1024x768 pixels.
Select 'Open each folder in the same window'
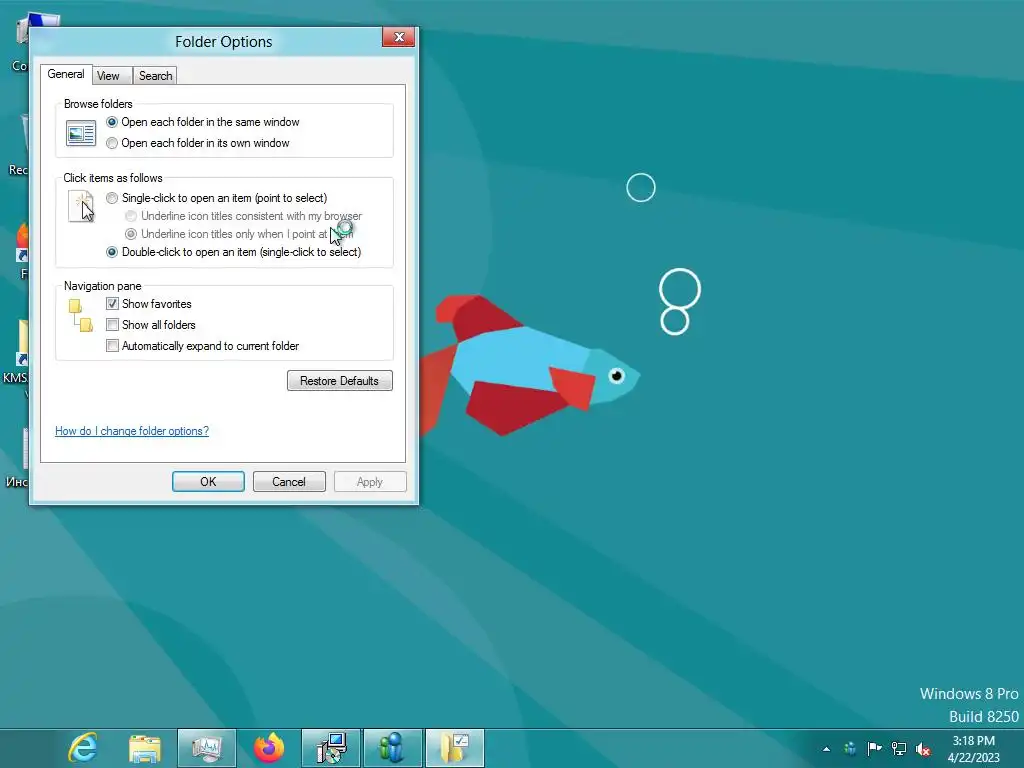[202, 122]
